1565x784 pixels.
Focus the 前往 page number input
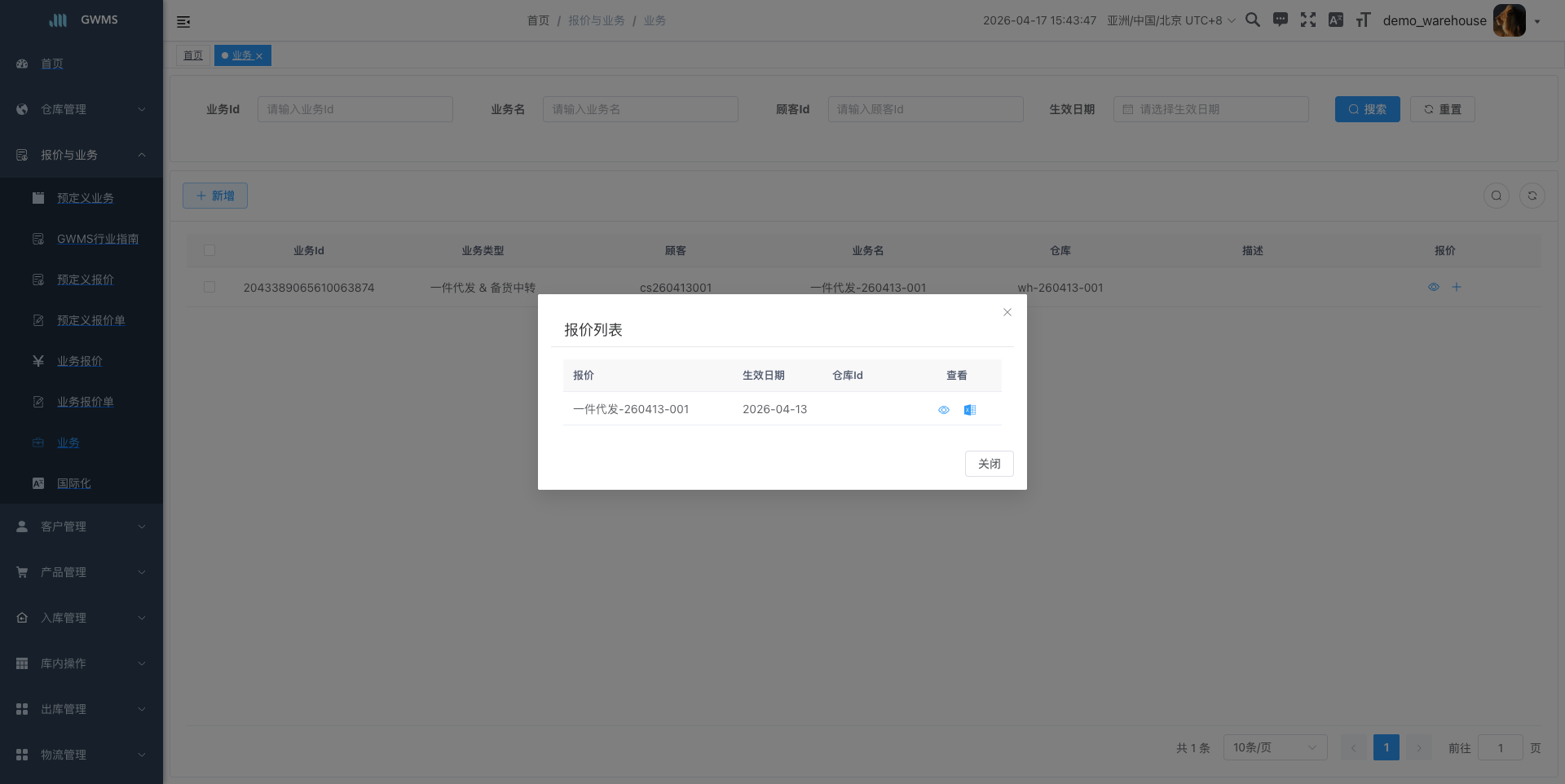1501,747
